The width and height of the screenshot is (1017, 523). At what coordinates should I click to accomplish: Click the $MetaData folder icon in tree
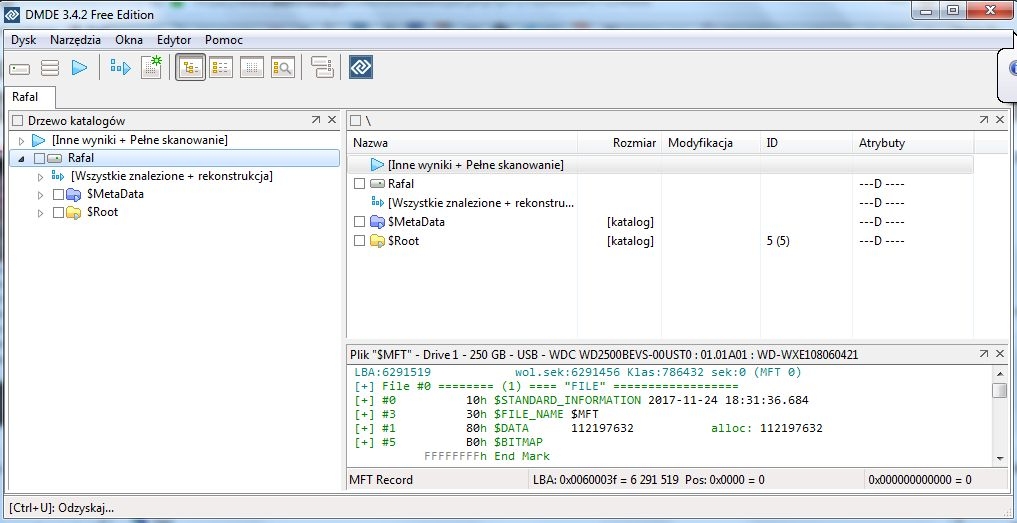[x=73, y=194]
